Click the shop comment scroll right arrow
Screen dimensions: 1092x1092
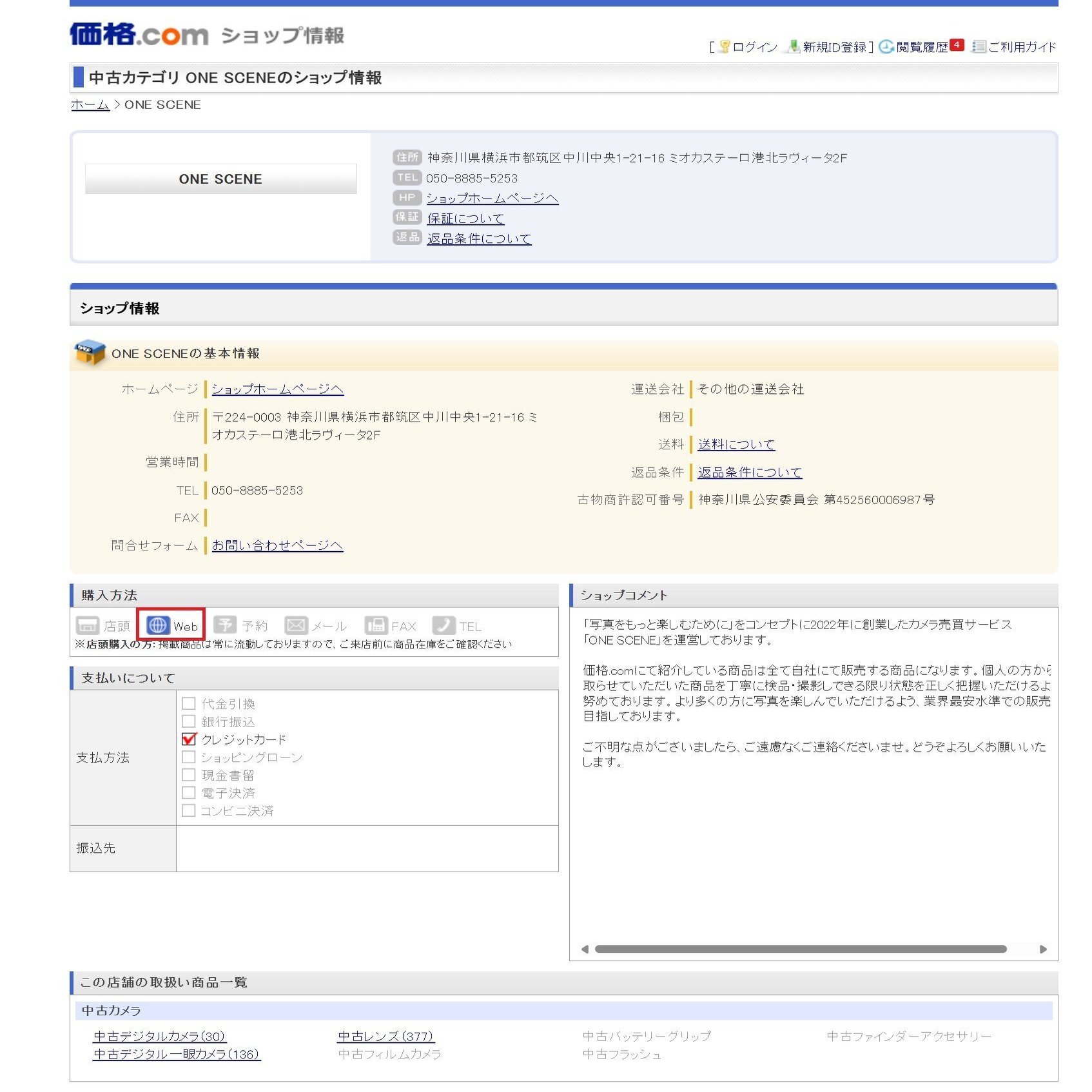tap(1043, 949)
